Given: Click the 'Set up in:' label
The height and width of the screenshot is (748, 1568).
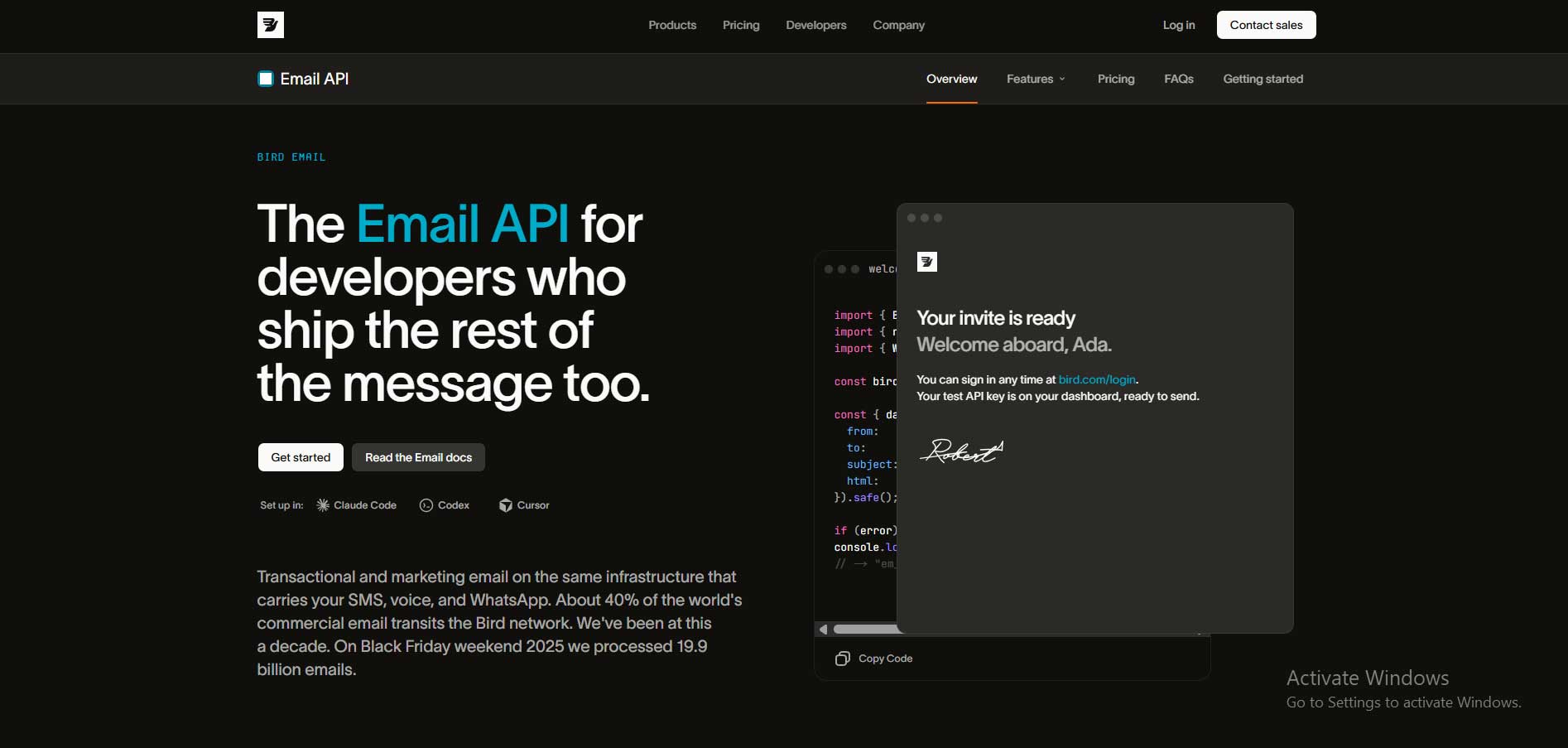Looking at the screenshot, I should [281, 505].
